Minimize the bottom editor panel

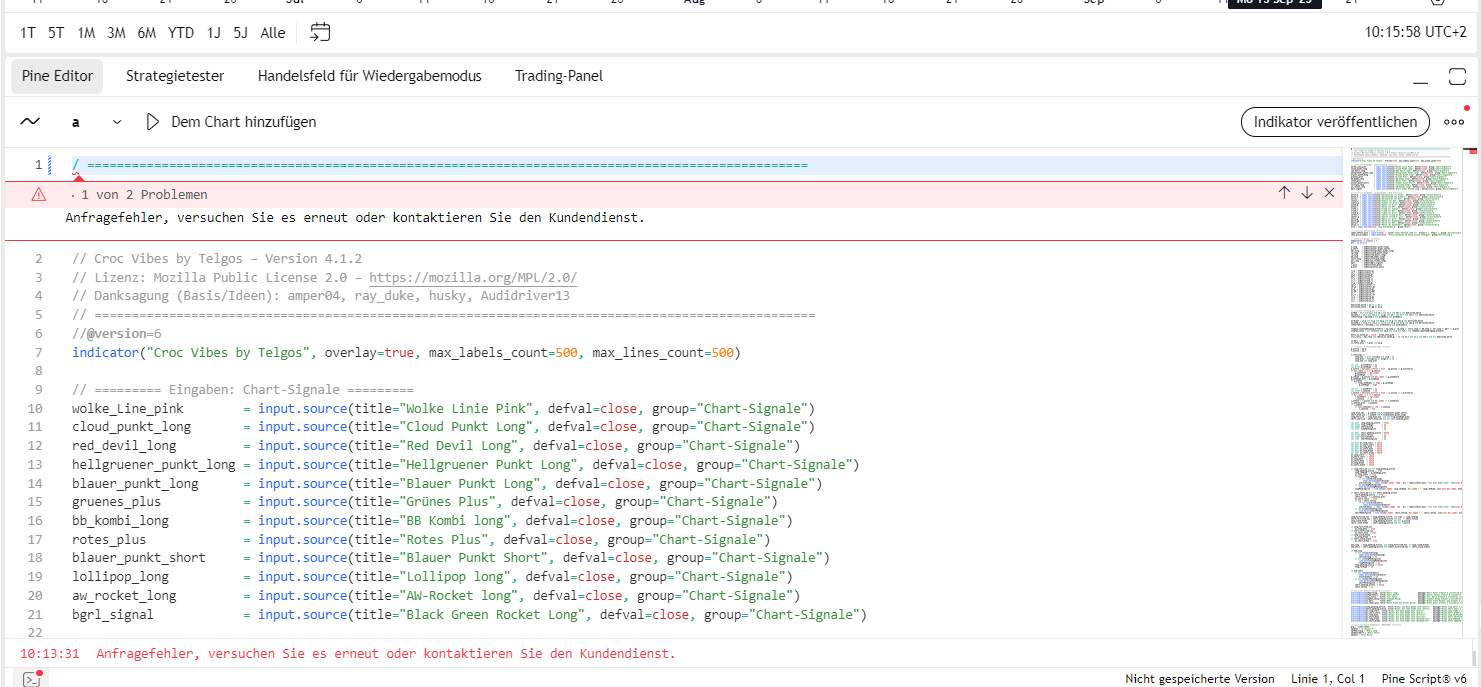(1421, 77)
